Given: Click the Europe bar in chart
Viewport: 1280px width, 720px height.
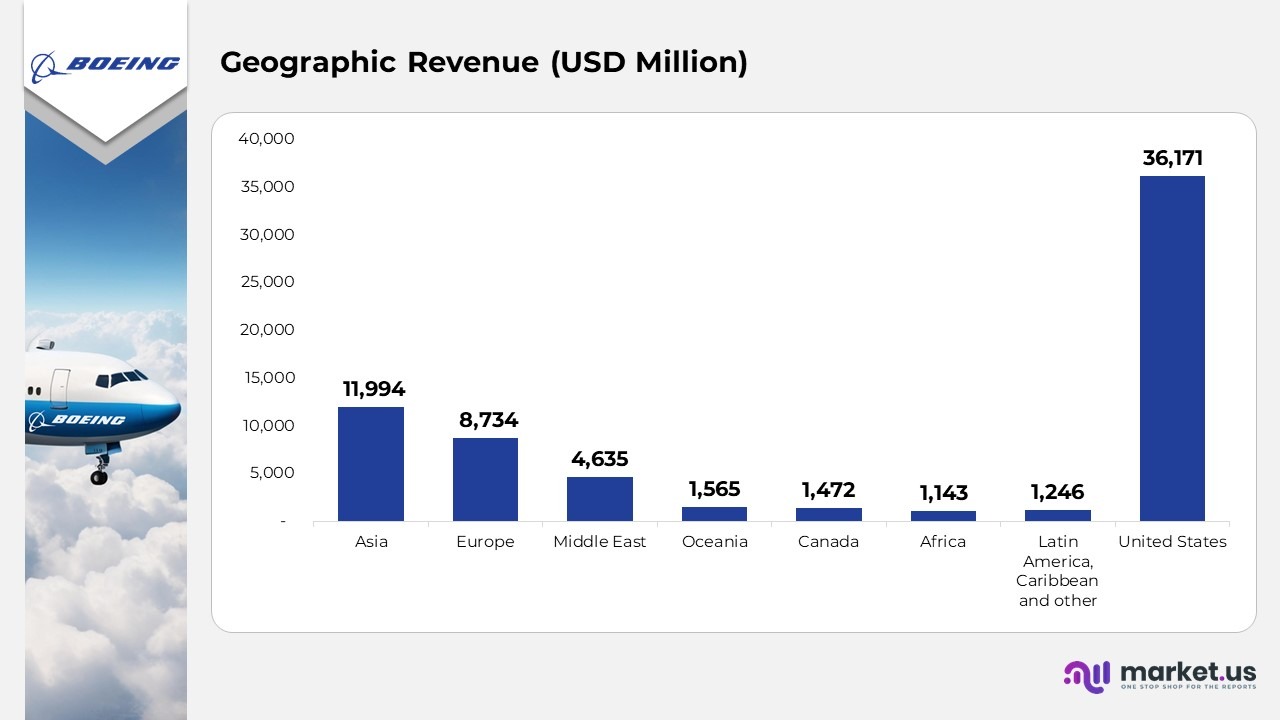Looking at the screenshot, I should 485,479.
